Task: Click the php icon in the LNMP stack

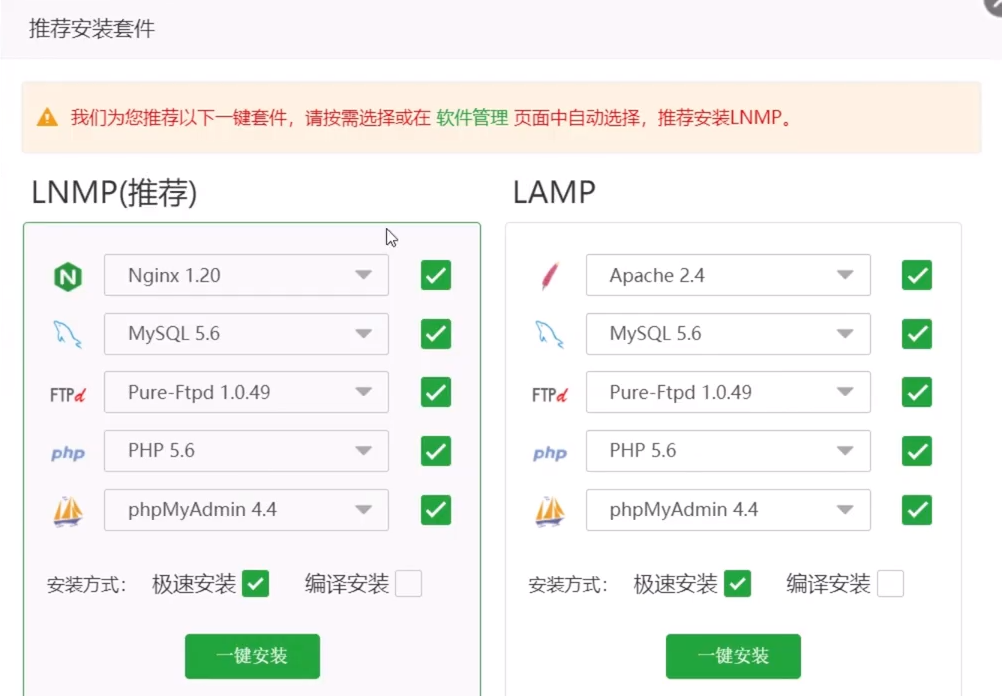Action: 67,451
